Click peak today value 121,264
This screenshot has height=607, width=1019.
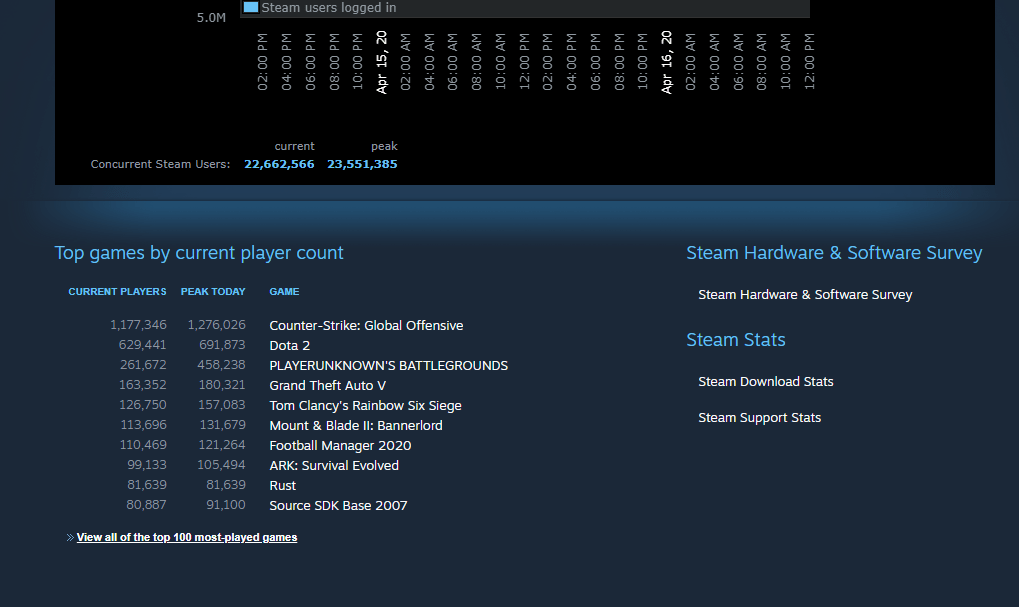[x=222, y=445]
